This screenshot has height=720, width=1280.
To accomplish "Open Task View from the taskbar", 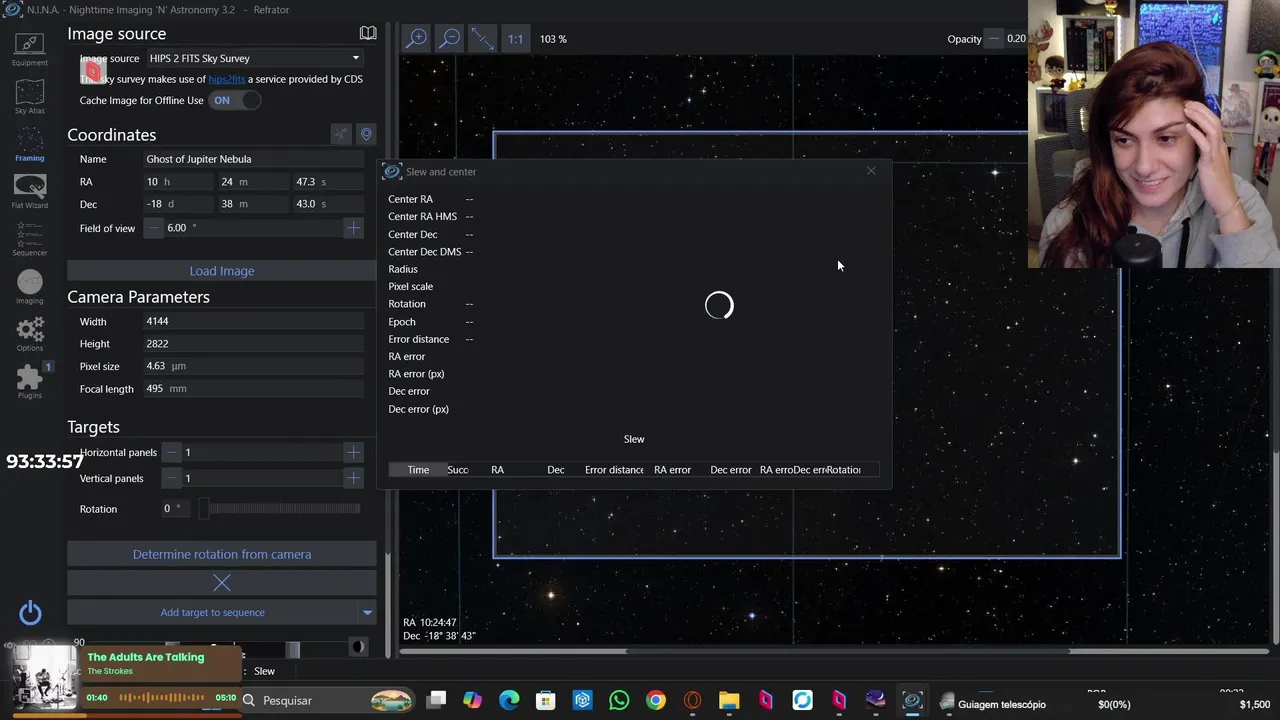I will [x=436, y=700].
